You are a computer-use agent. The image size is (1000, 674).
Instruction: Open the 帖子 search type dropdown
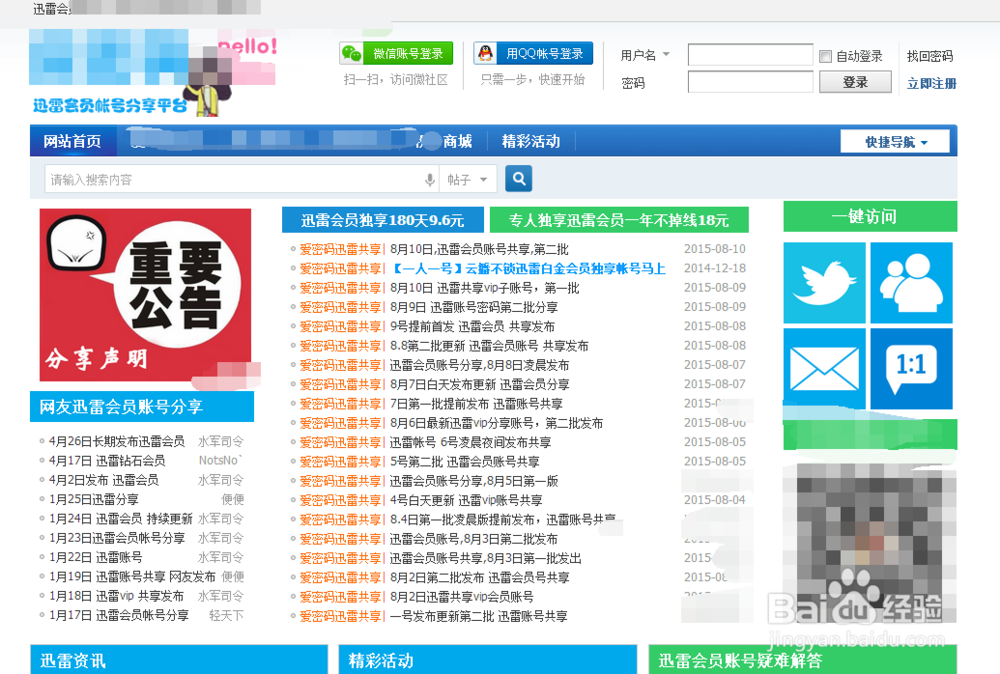[467, 180]
